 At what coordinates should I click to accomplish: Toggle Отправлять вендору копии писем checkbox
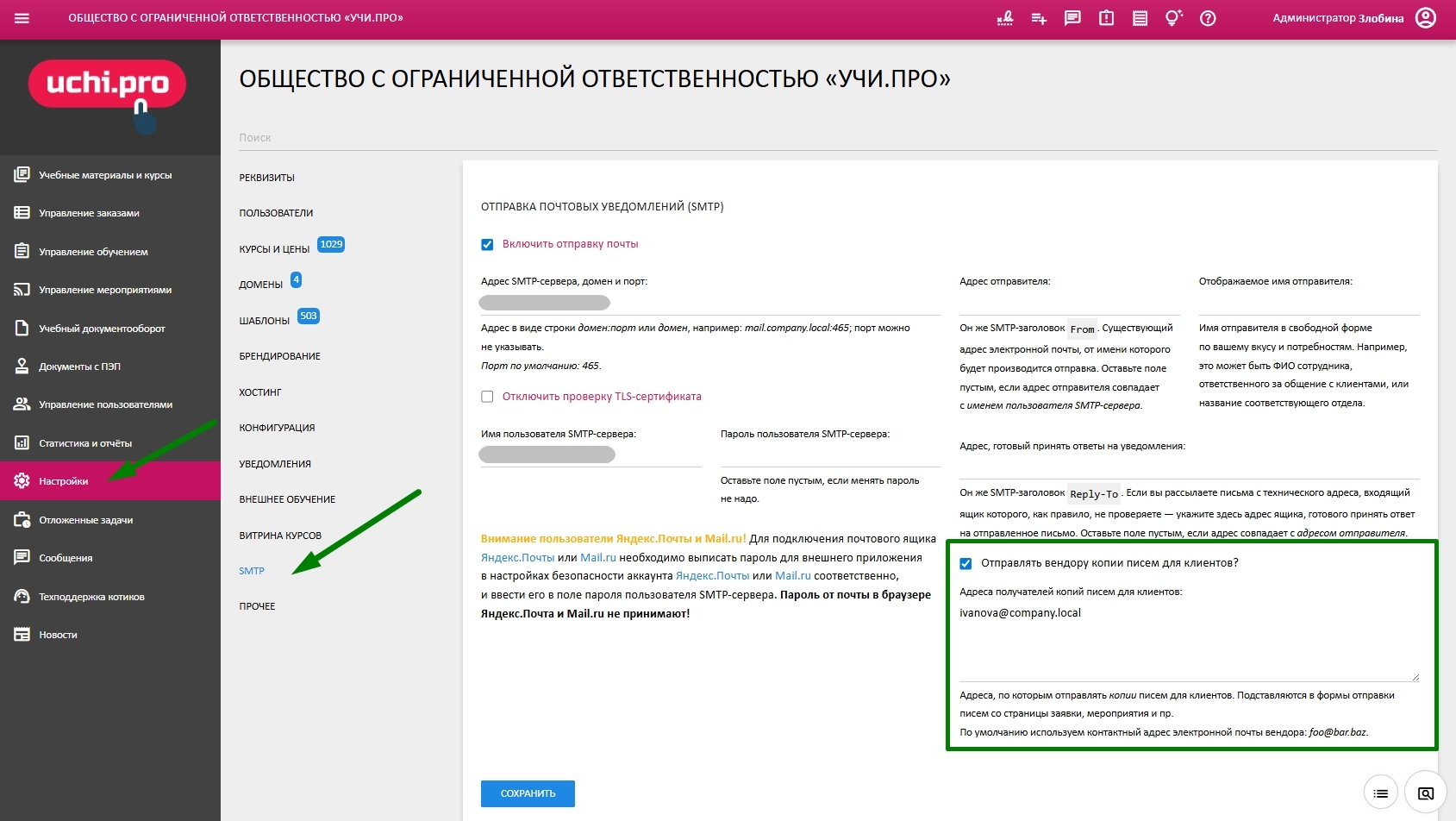click(x=965, y=564)
